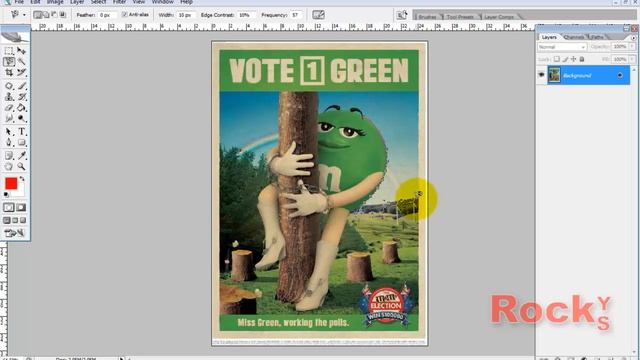Select the Rectangle shape tool
Image resolution: width=640 pixels, height=360 pixels.
click(22, 142)
